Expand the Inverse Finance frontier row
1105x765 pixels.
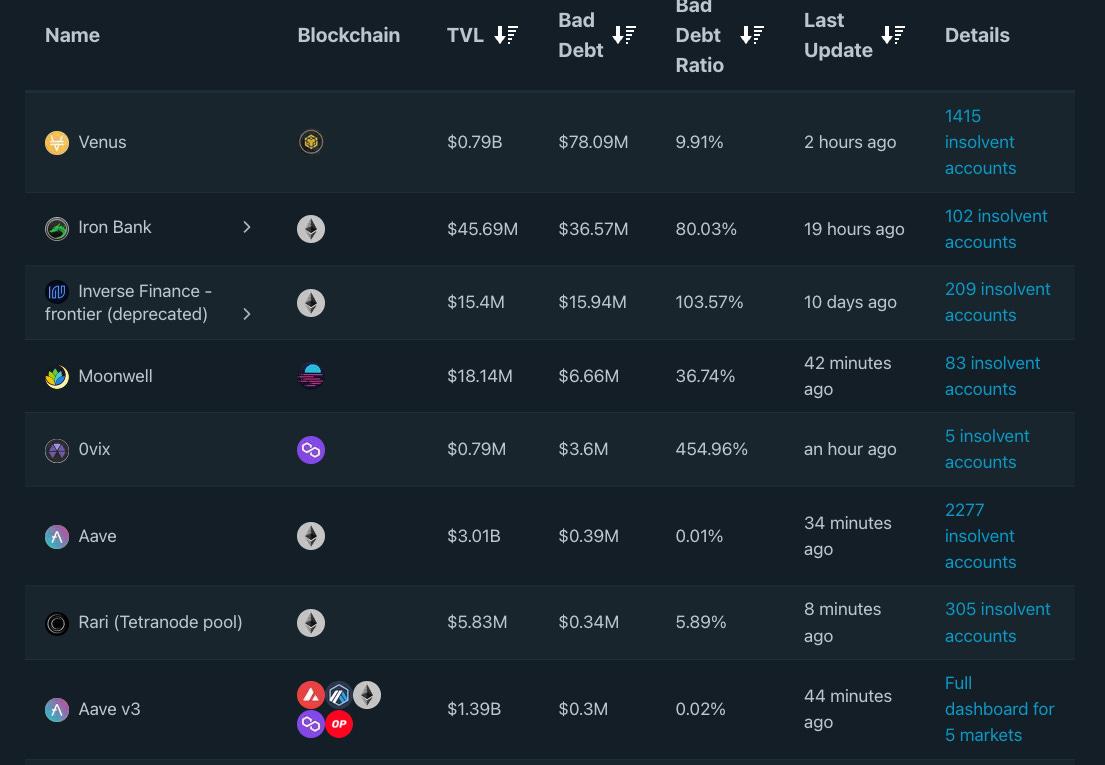click(247, 314)
